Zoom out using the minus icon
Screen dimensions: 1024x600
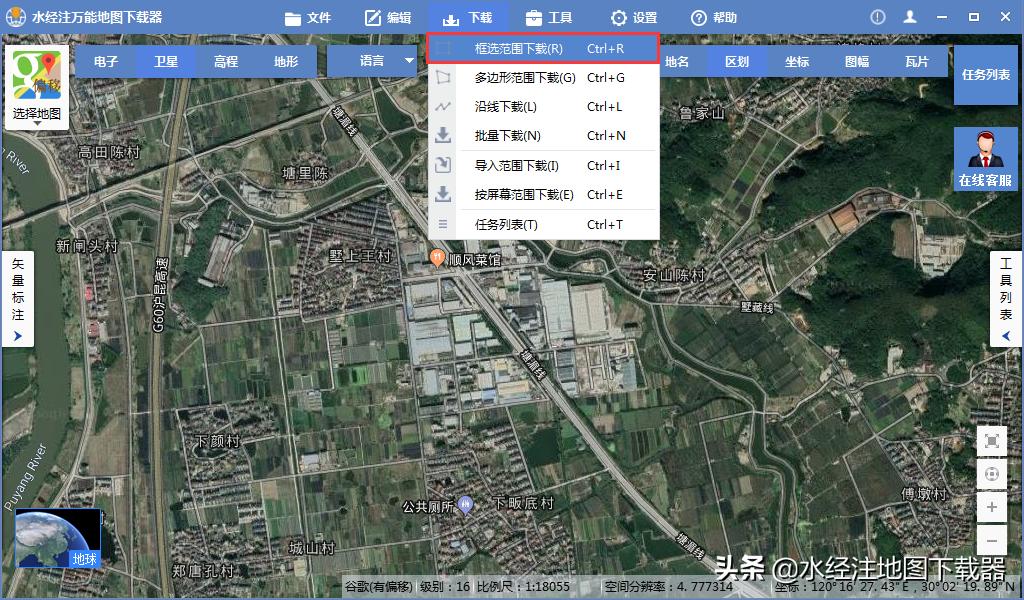point(992,539)
